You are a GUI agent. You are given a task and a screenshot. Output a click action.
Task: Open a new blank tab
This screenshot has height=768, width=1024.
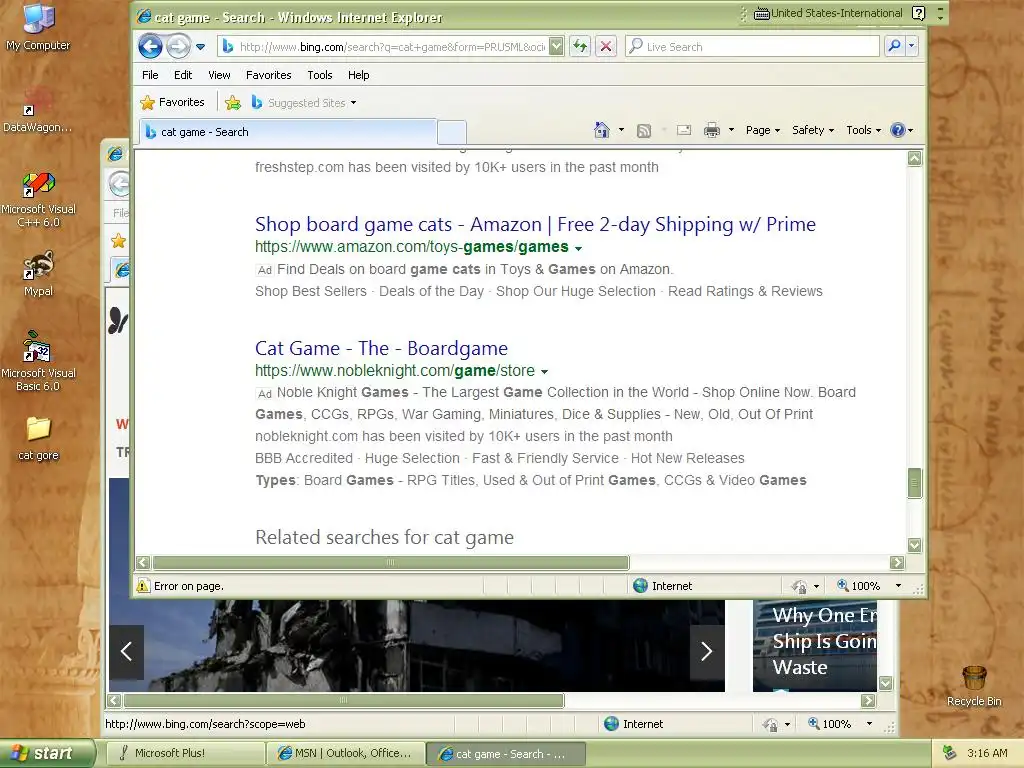452,133
